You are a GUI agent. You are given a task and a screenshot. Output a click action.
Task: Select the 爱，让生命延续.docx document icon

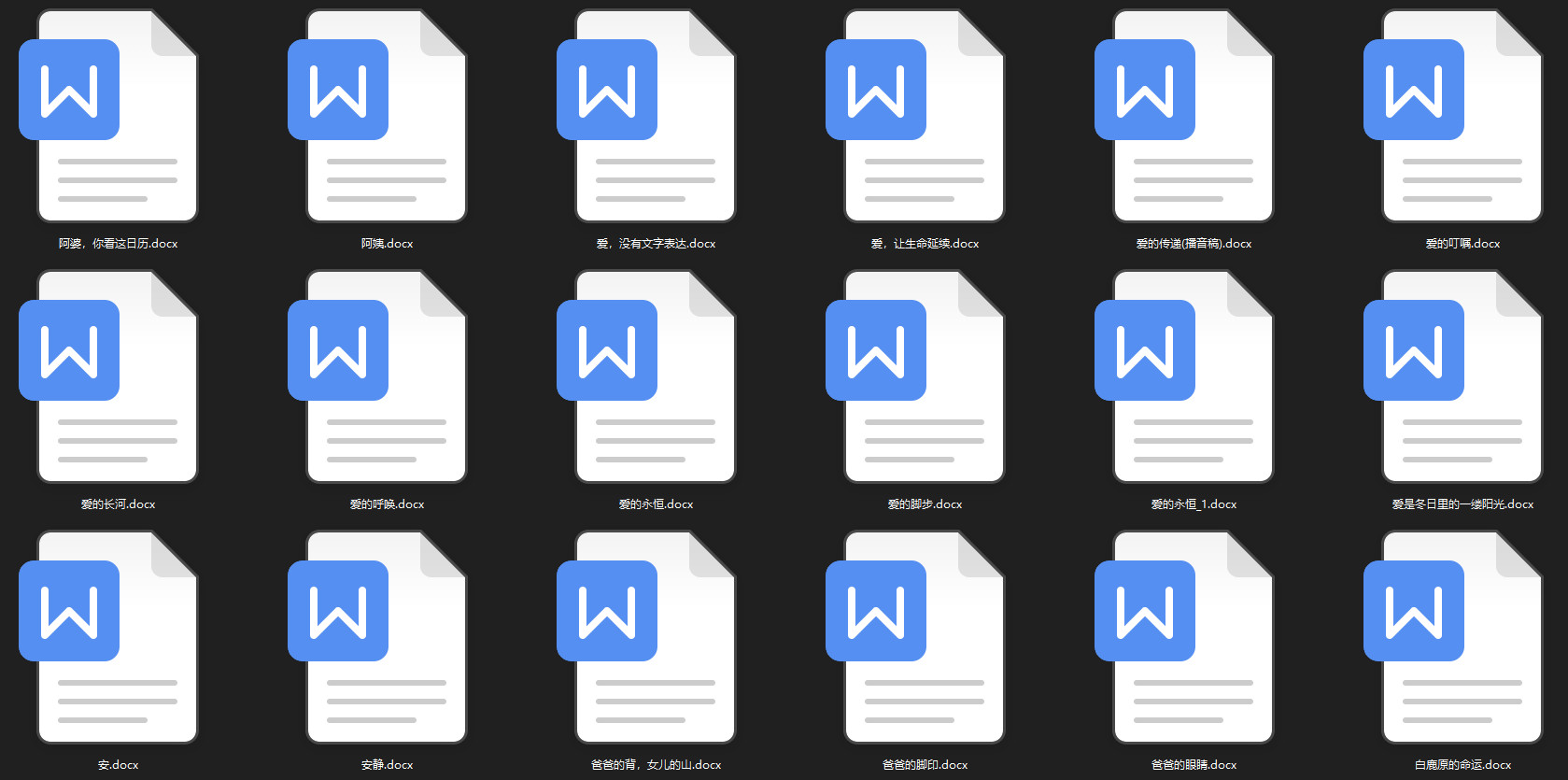tap(915, 116)
